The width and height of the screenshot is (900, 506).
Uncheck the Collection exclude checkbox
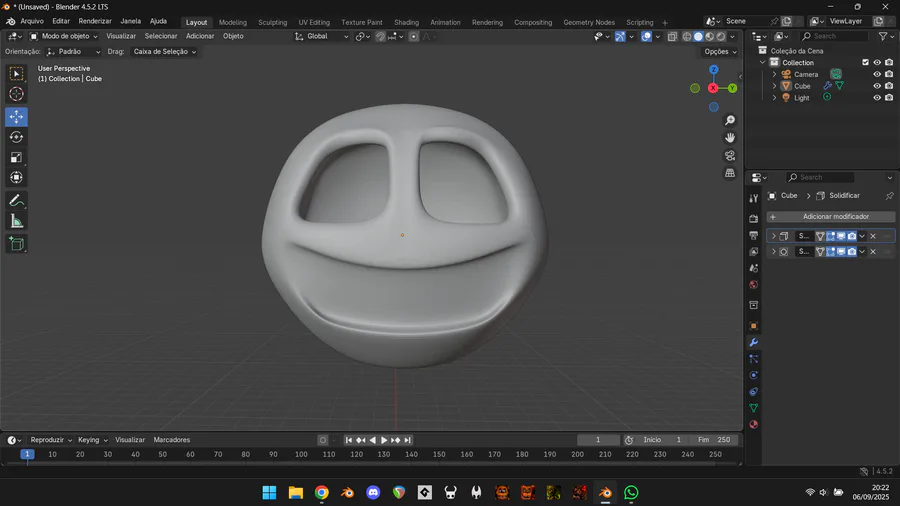866,63
